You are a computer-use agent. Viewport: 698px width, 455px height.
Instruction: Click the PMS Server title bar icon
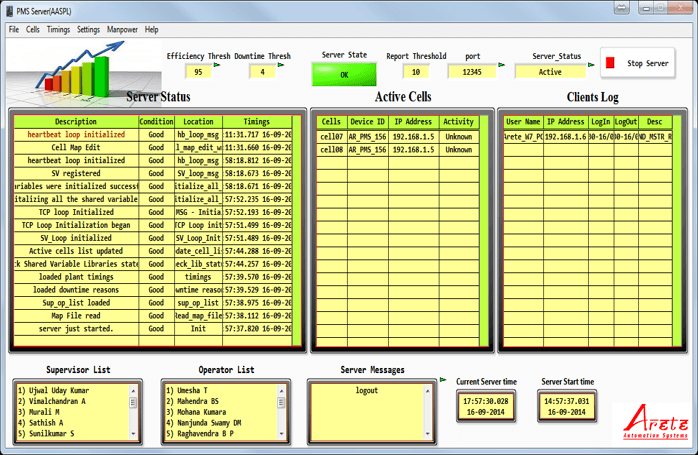[x=9, y=11]
